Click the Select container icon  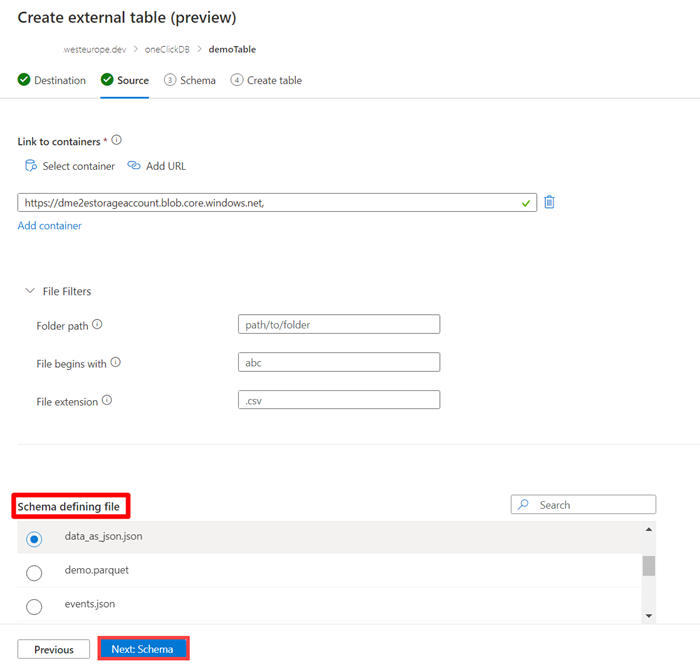[x=30, y=166]
